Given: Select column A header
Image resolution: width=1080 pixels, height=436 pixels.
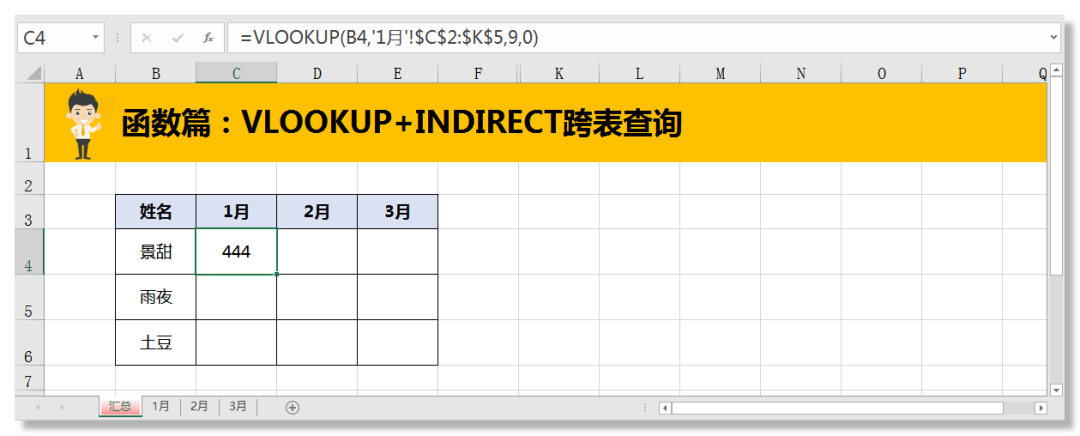Looking at the screenshot, I should pyautogui.click(x=80, y=74).
